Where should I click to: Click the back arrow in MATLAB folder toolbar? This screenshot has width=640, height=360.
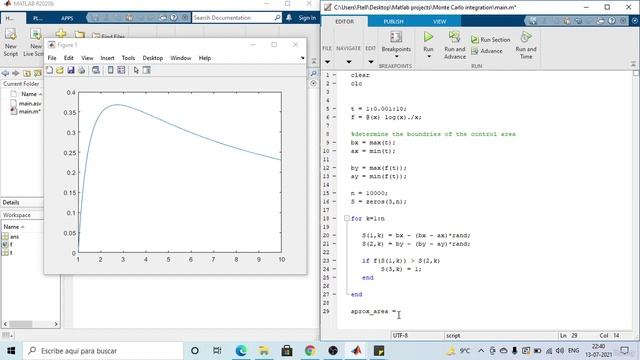[5, 73]
